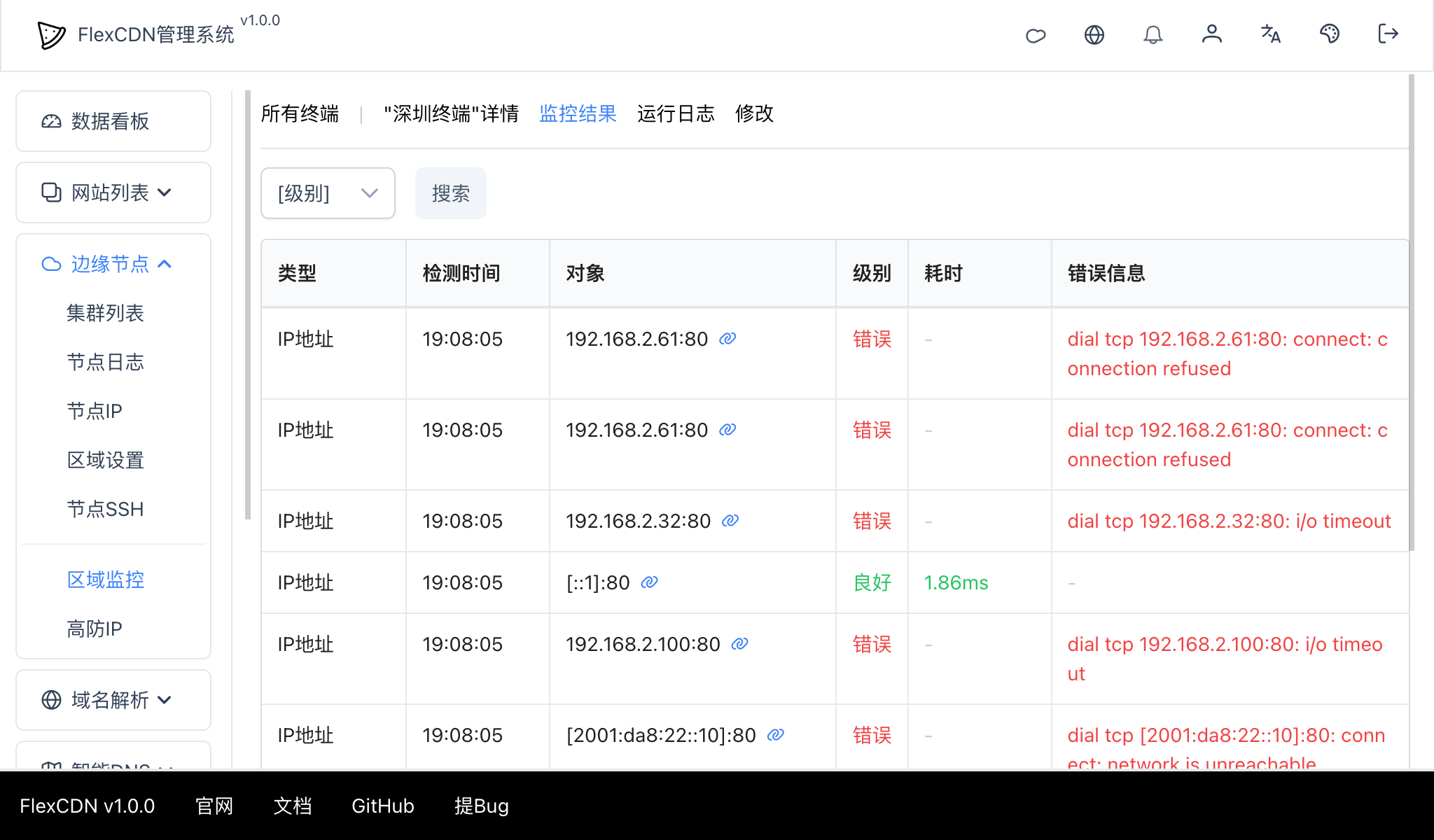Open the notifications bell icon
Image resolution: width=1434 pixels, height=840 pixels.
click(x=1153, y=34)
